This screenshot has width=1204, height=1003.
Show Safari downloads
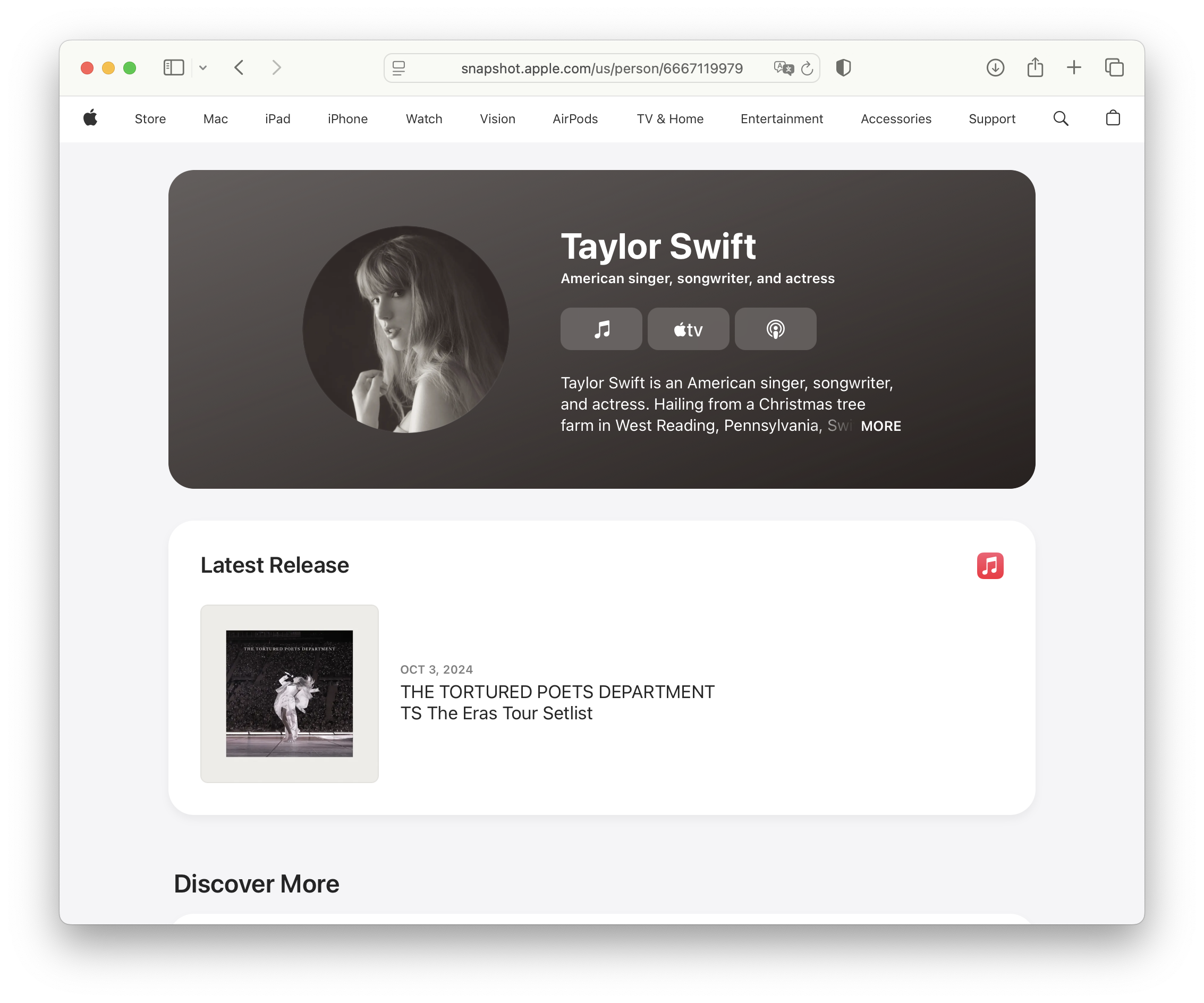995,67
